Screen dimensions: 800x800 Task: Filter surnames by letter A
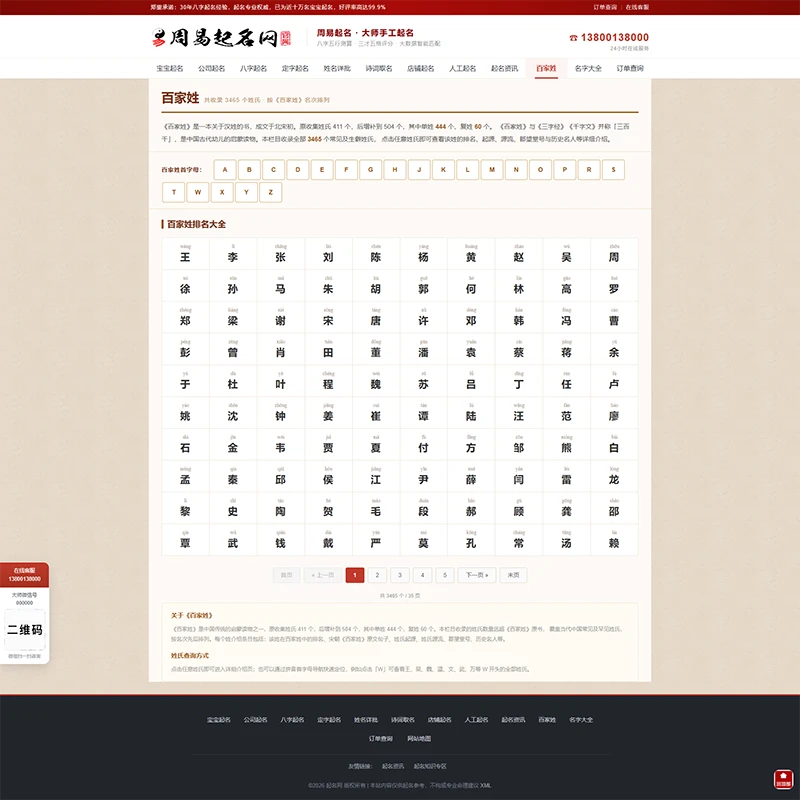(x=225, y=170)
